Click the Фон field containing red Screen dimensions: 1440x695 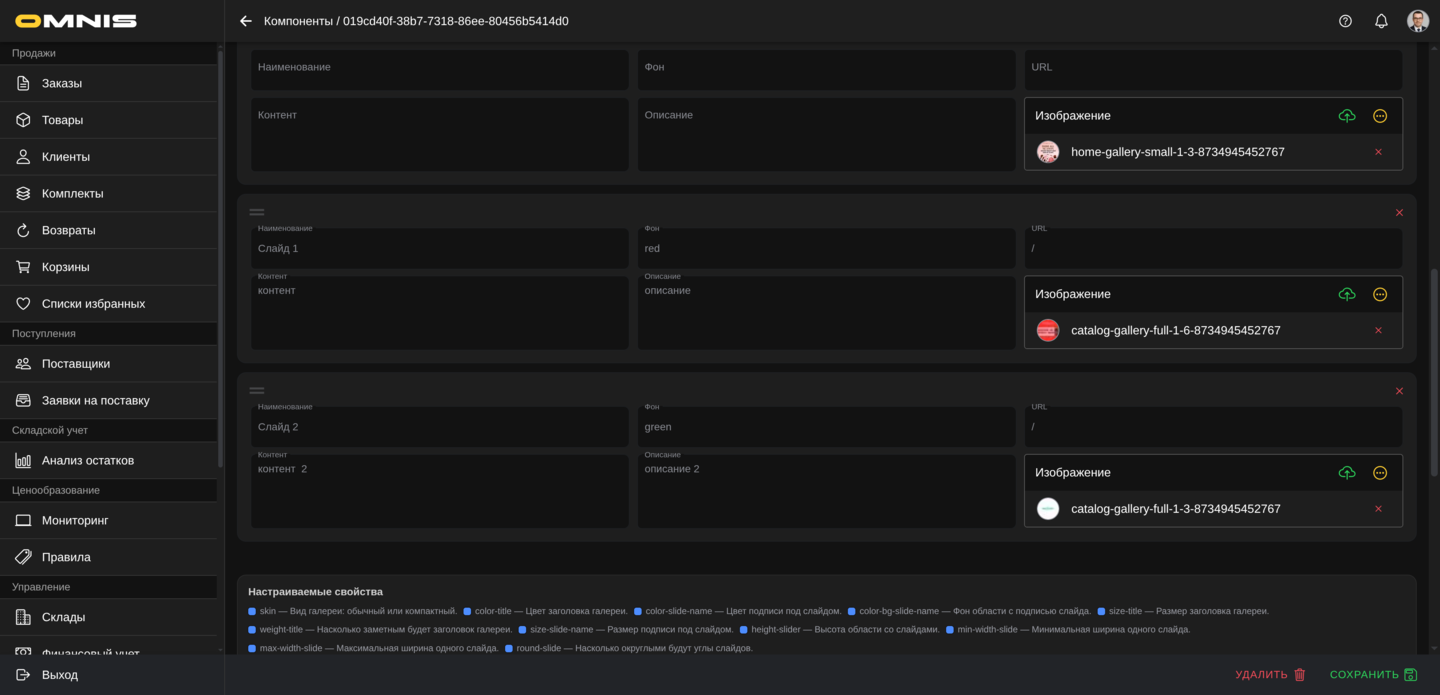[826, 249]
